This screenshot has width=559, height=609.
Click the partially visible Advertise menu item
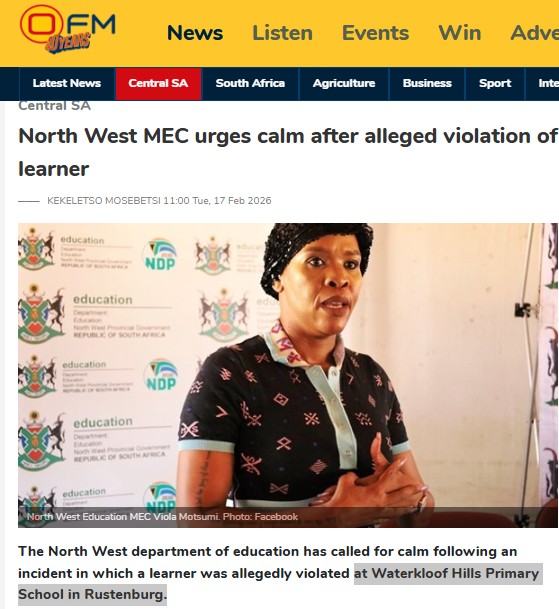coord(535,33)
